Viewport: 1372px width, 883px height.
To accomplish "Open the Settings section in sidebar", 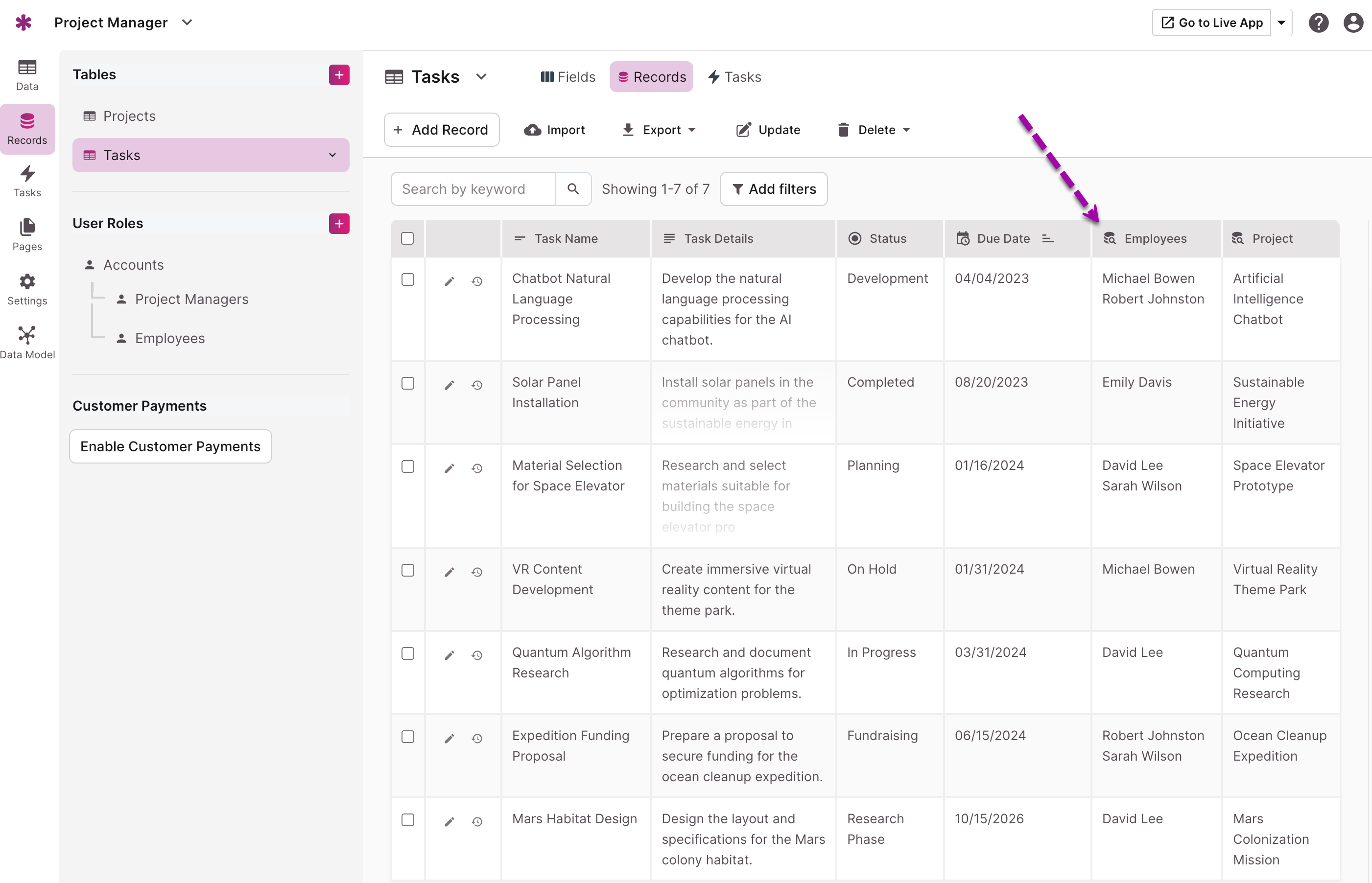I will pyautogui.click(x=27, y=290).
